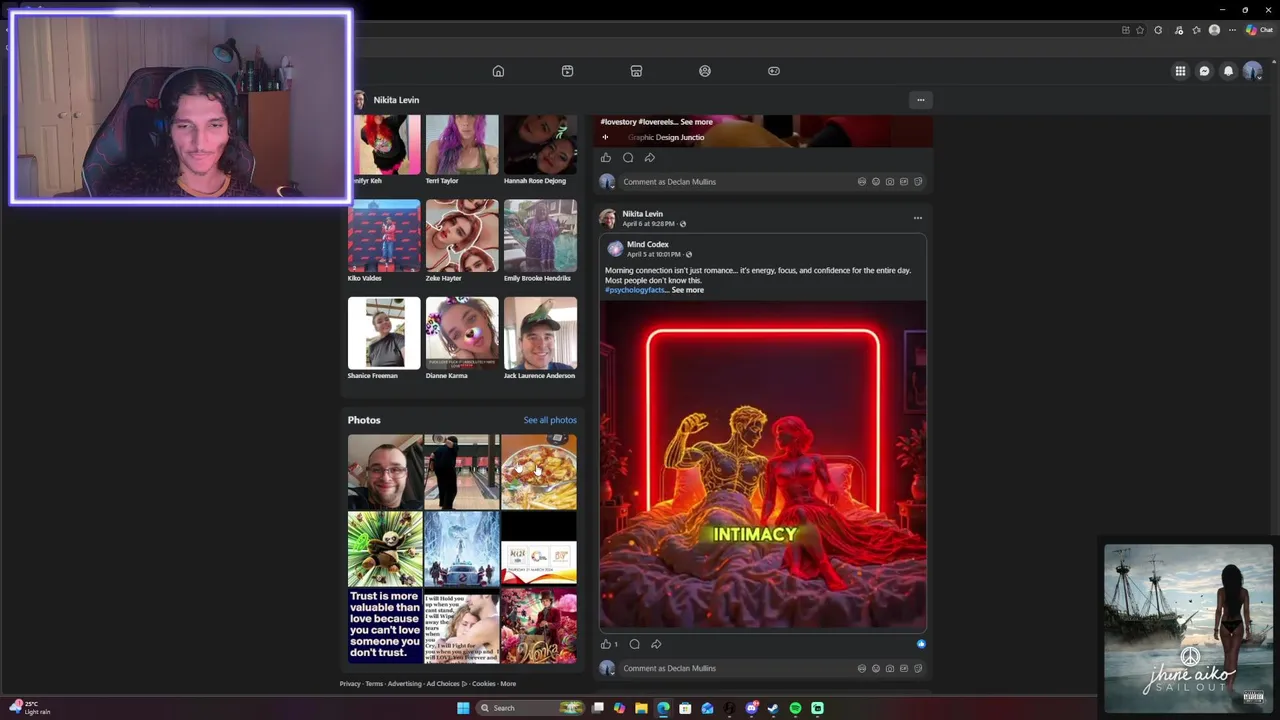
Task: Open friend Hannah Rose Dejong
Action: pos(540,144)
